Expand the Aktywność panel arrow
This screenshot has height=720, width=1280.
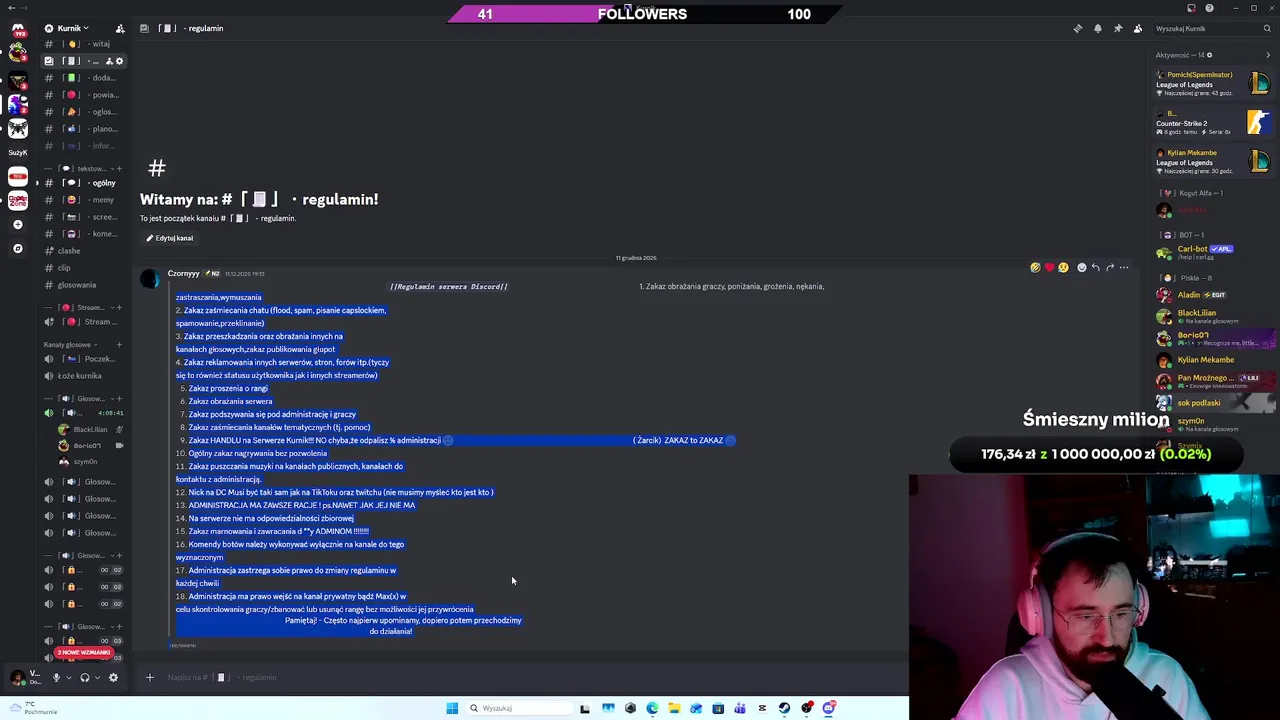(1268, 55)
